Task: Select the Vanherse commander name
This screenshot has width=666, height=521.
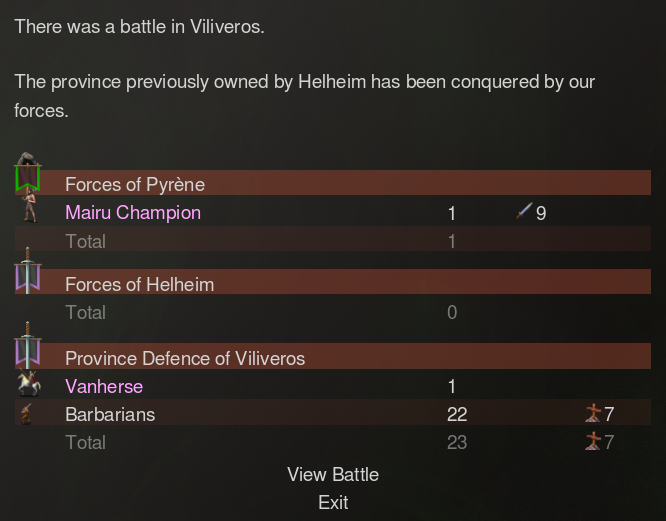Action: coord(104,386)
